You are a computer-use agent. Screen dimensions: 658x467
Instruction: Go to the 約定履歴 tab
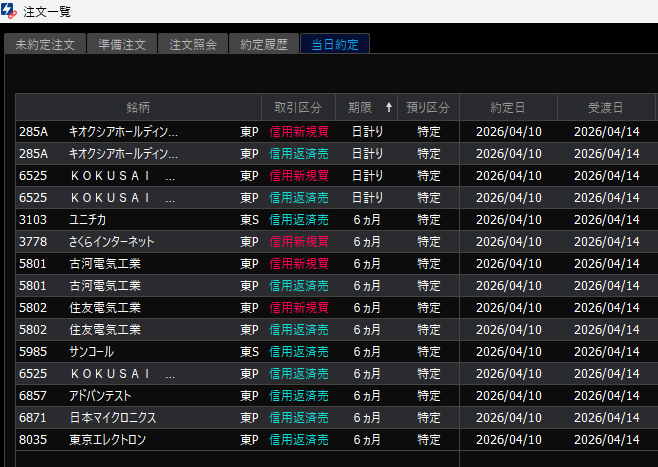coord(264,45)
